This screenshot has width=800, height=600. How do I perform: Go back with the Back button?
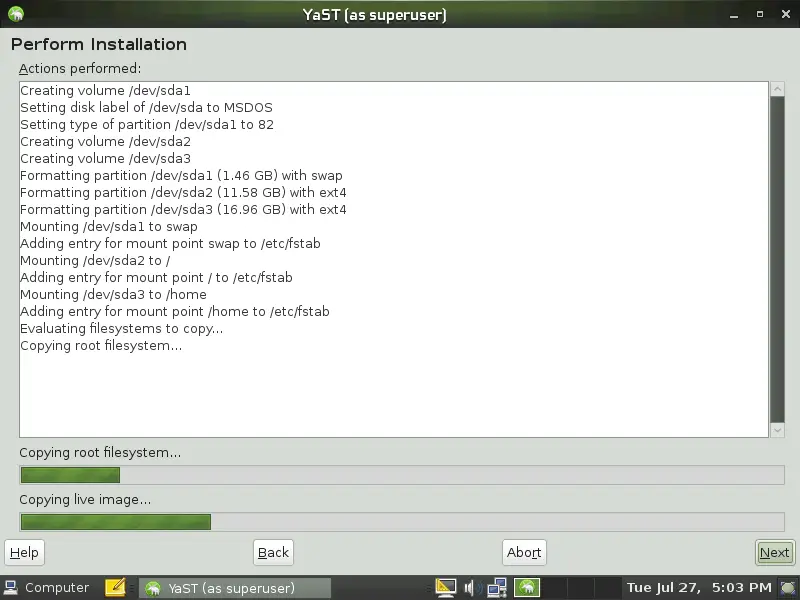273,552
